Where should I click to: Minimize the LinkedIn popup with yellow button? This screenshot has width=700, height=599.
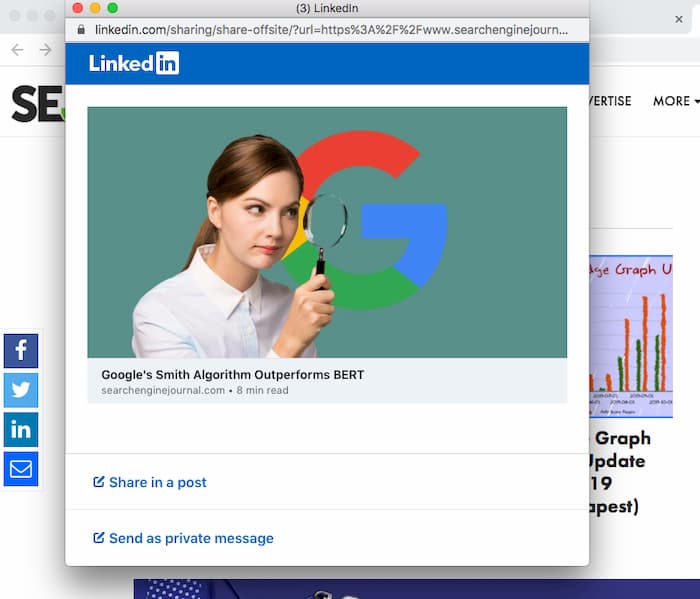95,8
